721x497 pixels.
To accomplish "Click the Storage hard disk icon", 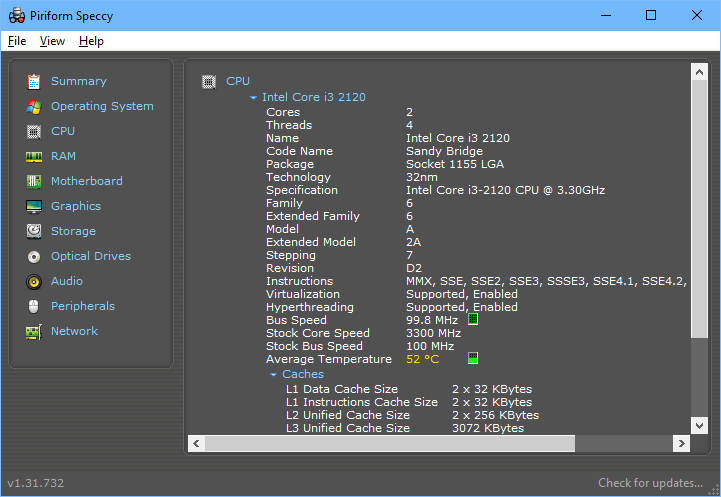I will (34, 231).
